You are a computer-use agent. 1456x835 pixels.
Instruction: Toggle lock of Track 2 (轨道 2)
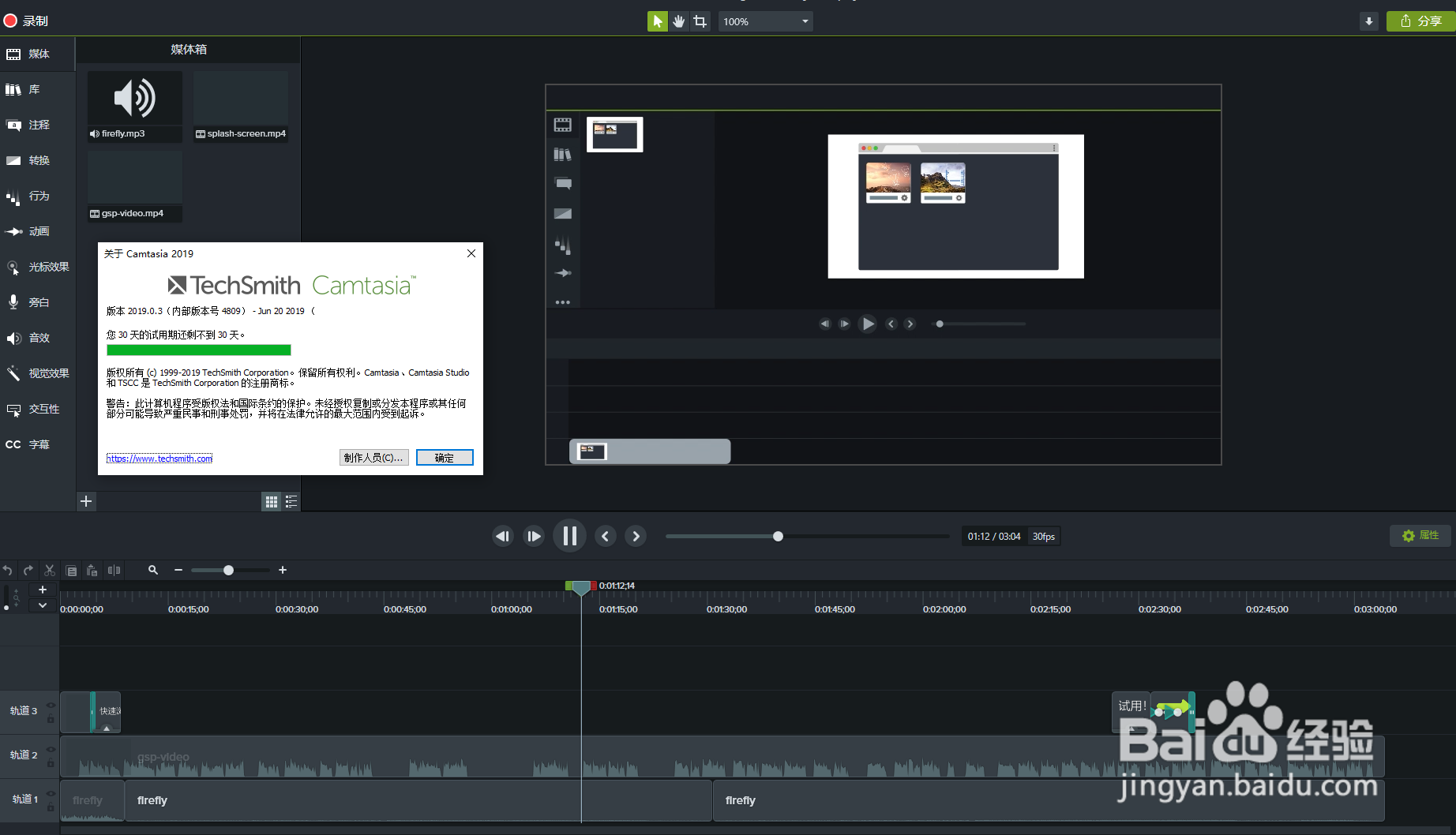coord(51,763)
